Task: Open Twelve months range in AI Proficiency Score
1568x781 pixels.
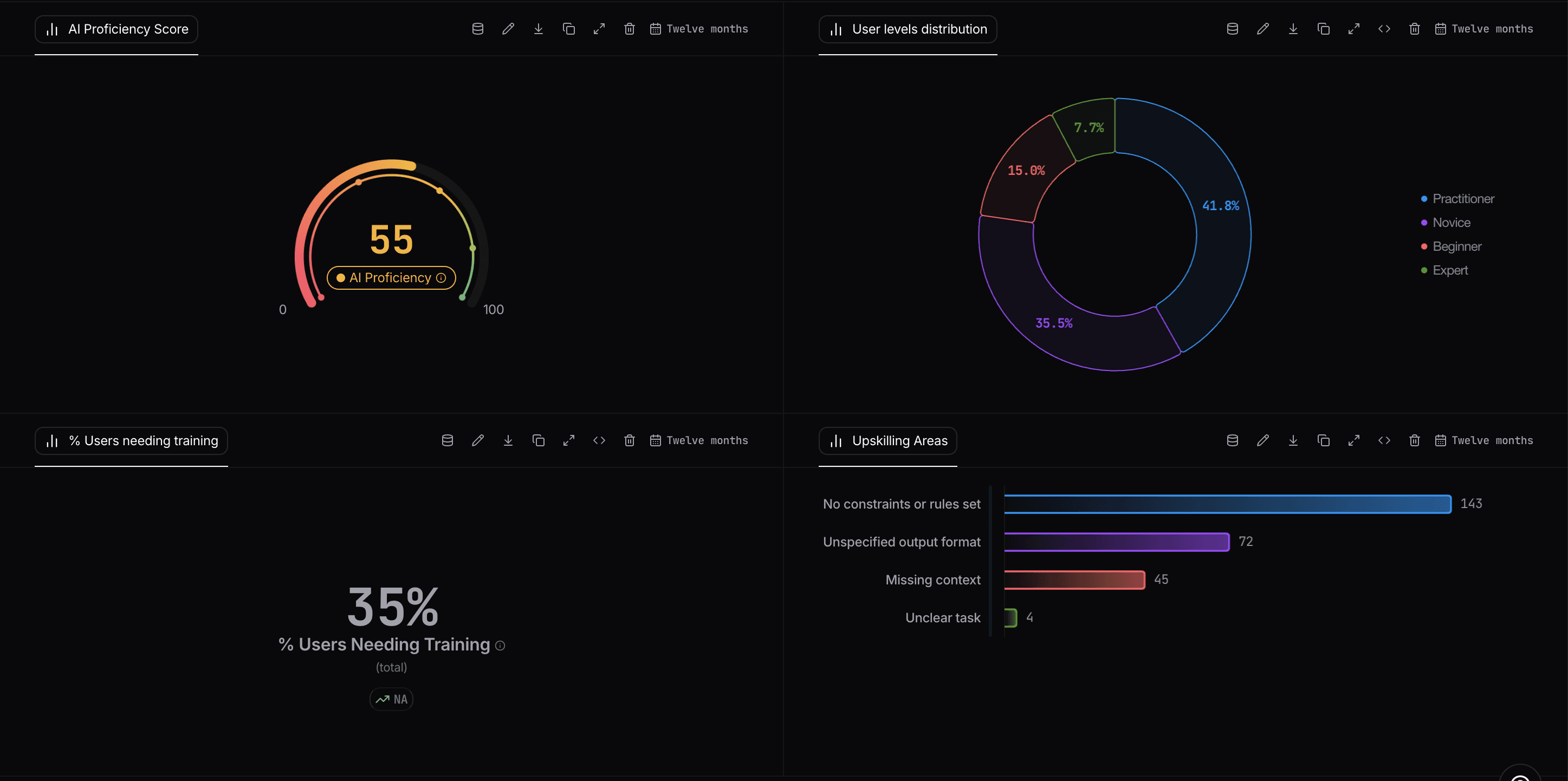Action: point(699,29)
